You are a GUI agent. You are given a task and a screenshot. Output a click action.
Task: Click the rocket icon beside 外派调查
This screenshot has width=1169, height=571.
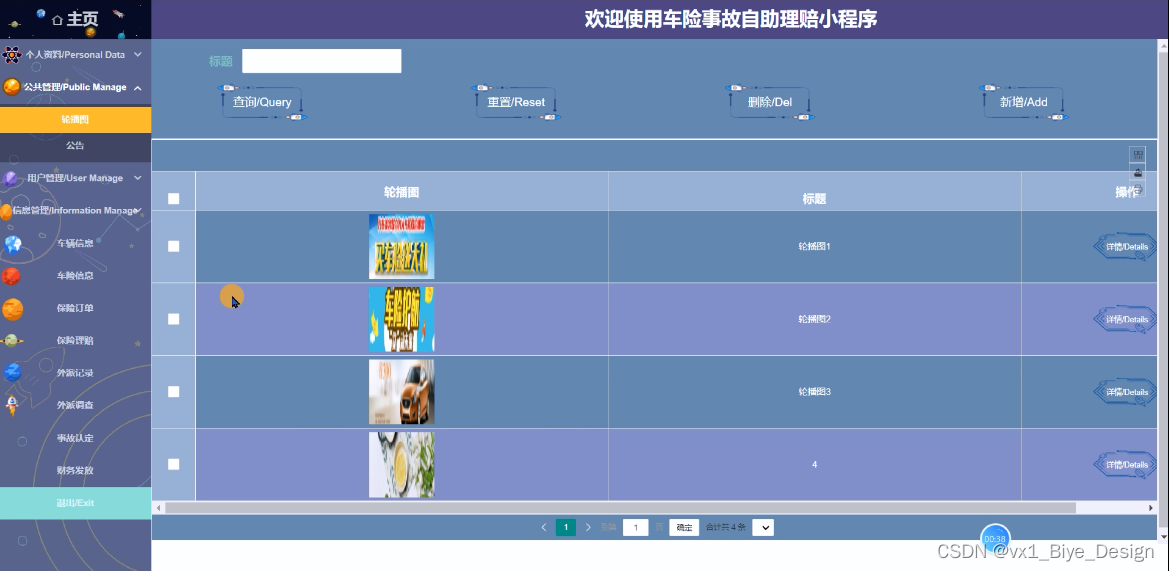coord(12,406)
